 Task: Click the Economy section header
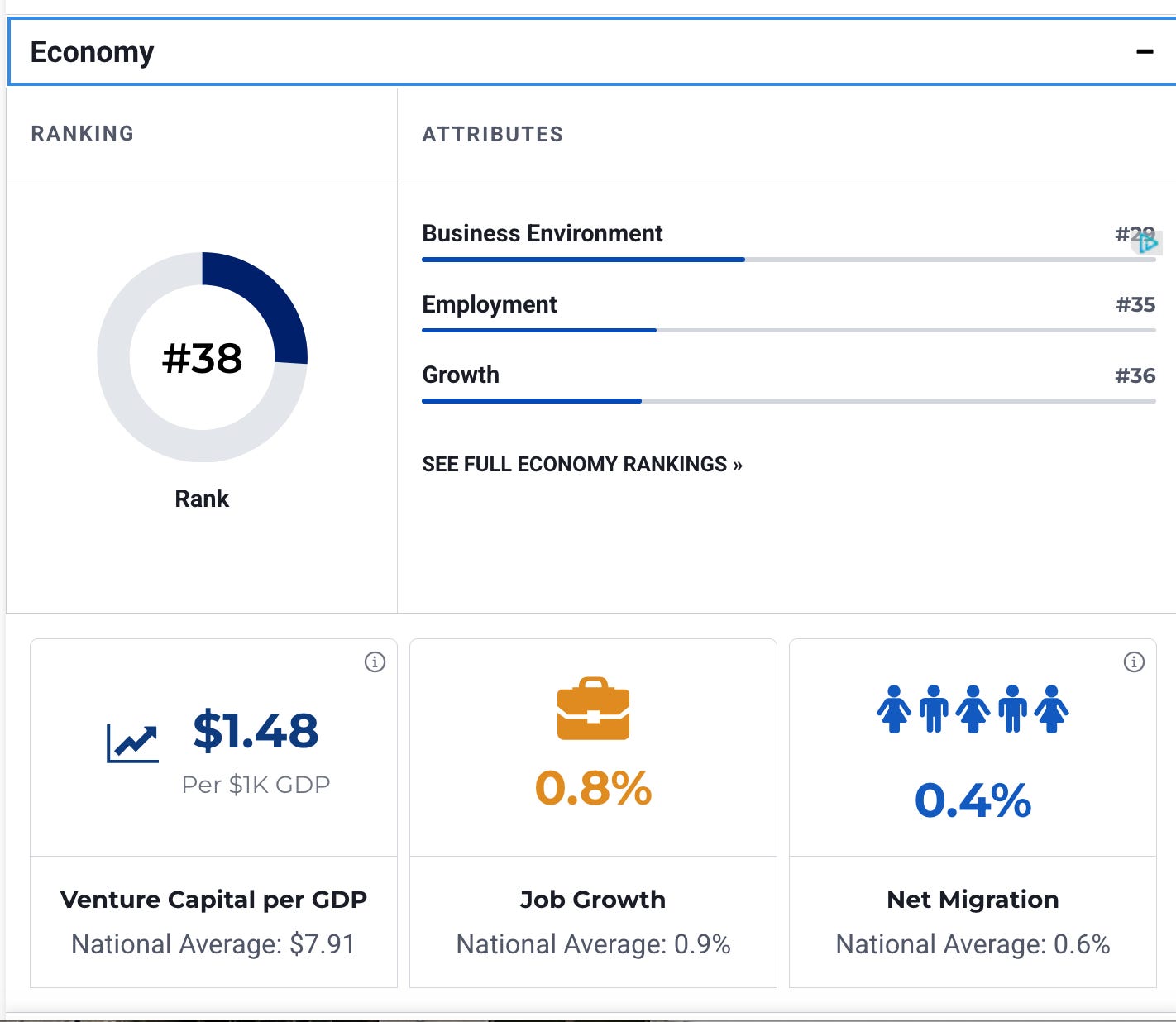coord(592,51)
